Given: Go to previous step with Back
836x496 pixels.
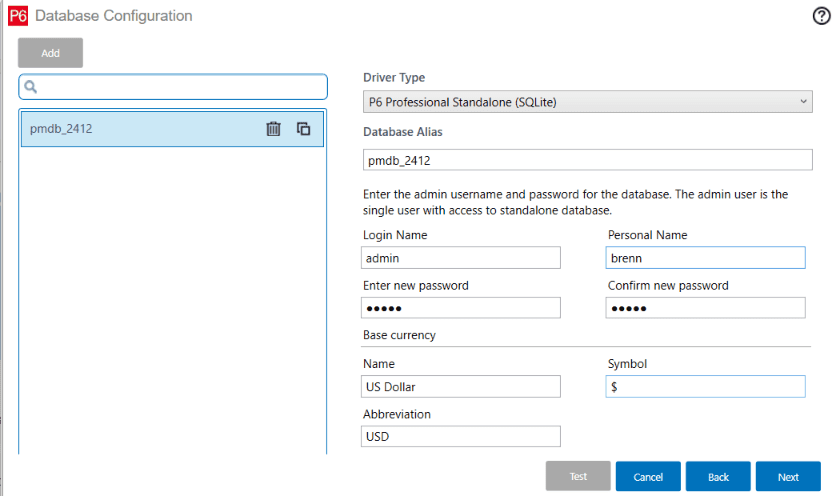Looking at the screenshot, I should click(718, 477).
